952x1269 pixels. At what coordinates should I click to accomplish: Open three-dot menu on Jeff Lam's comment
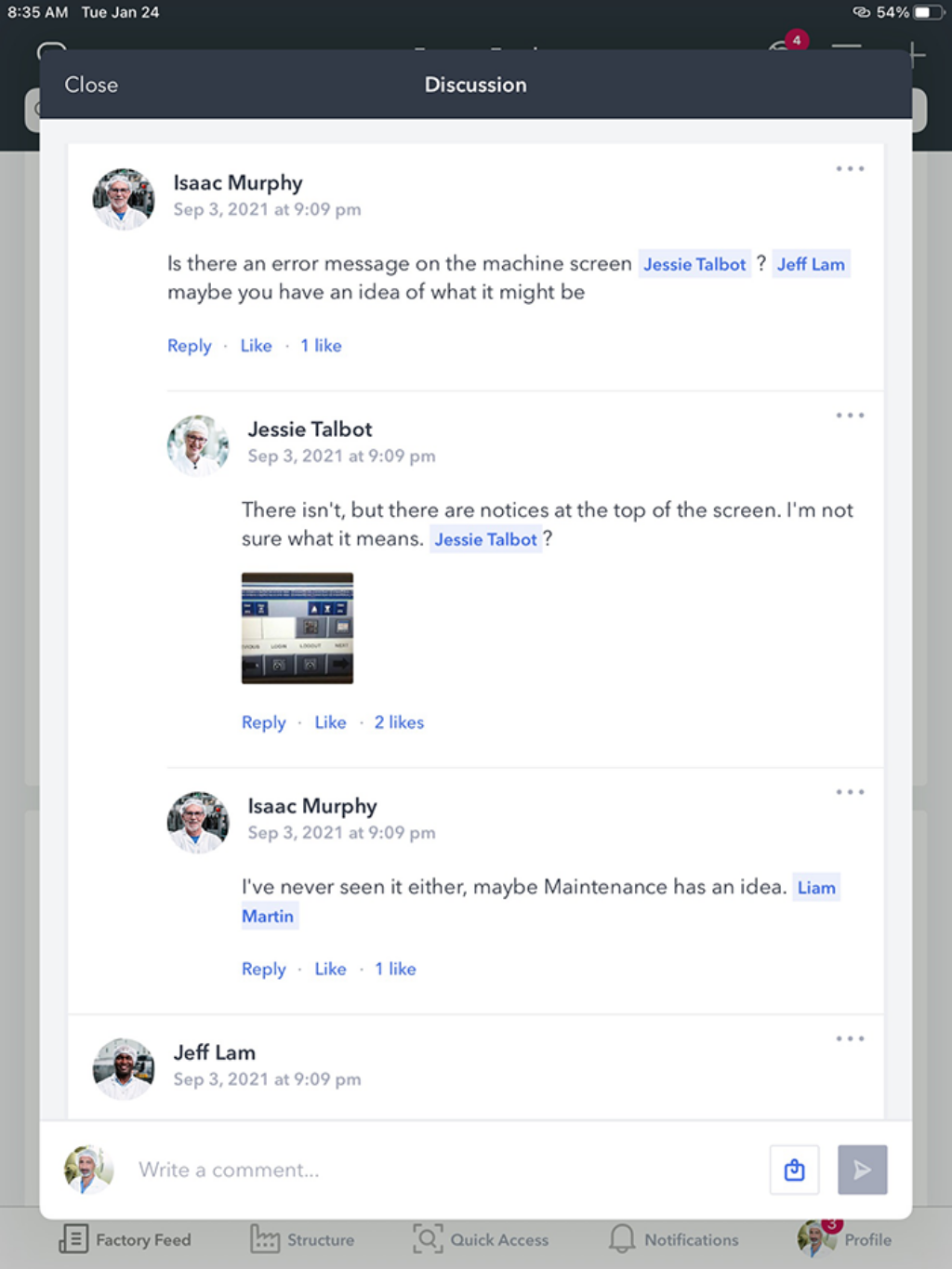coord(850,1038)
